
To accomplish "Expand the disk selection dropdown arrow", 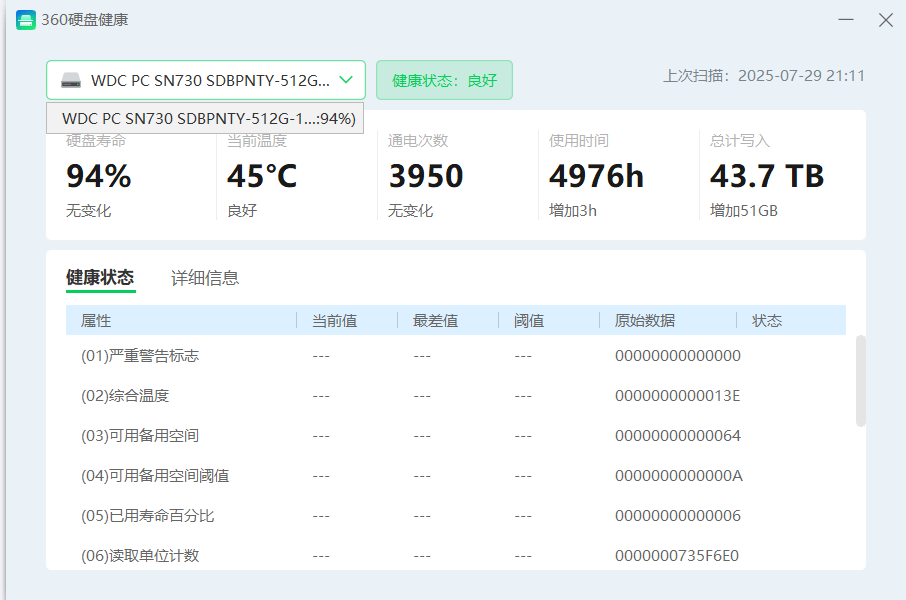I will (346, 80).
